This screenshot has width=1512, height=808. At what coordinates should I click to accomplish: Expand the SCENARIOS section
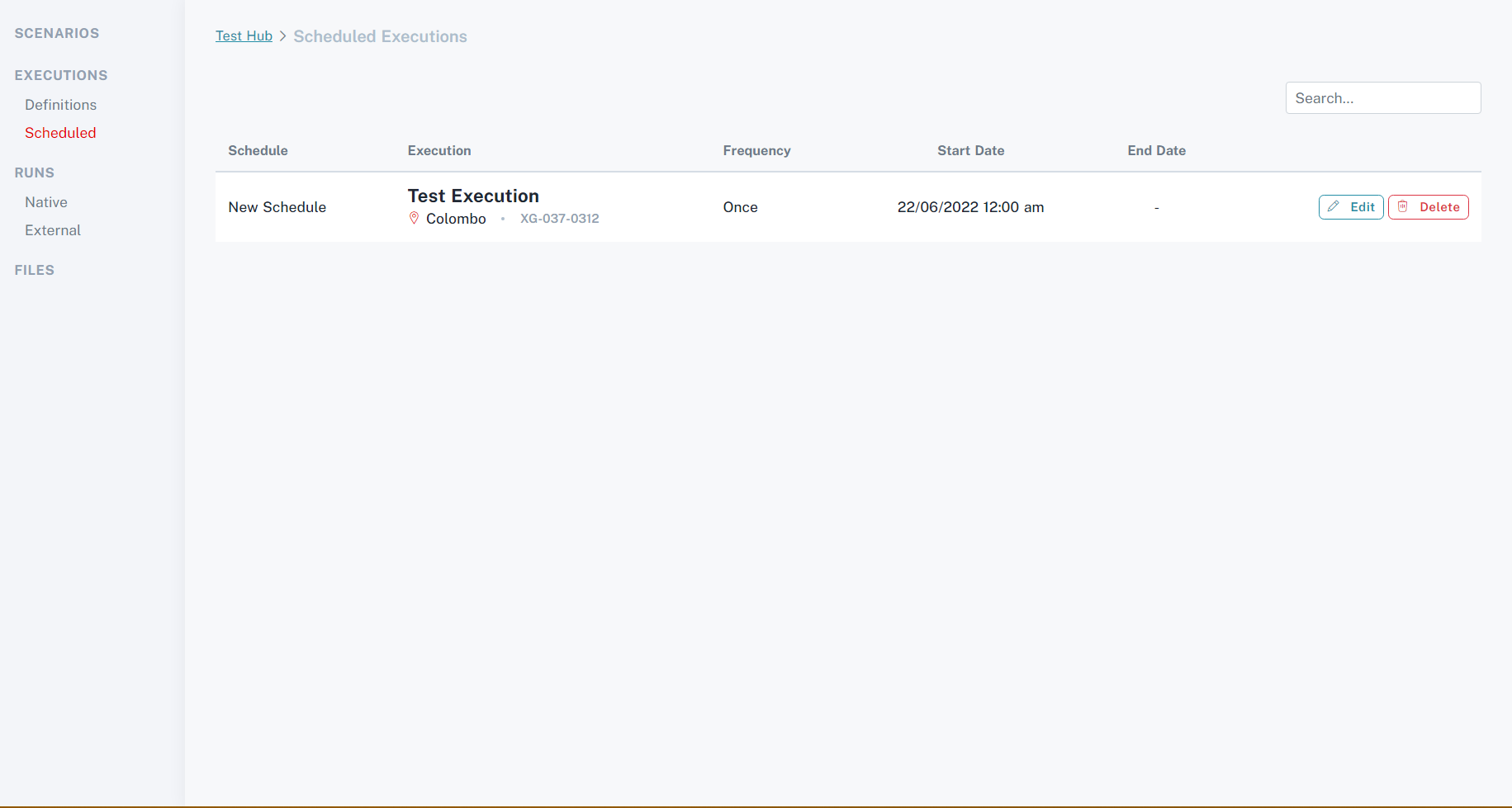pos(57,33)
